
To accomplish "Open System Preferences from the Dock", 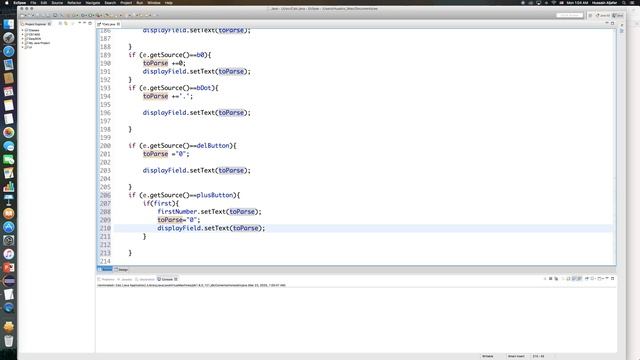I will pos(9,240).
